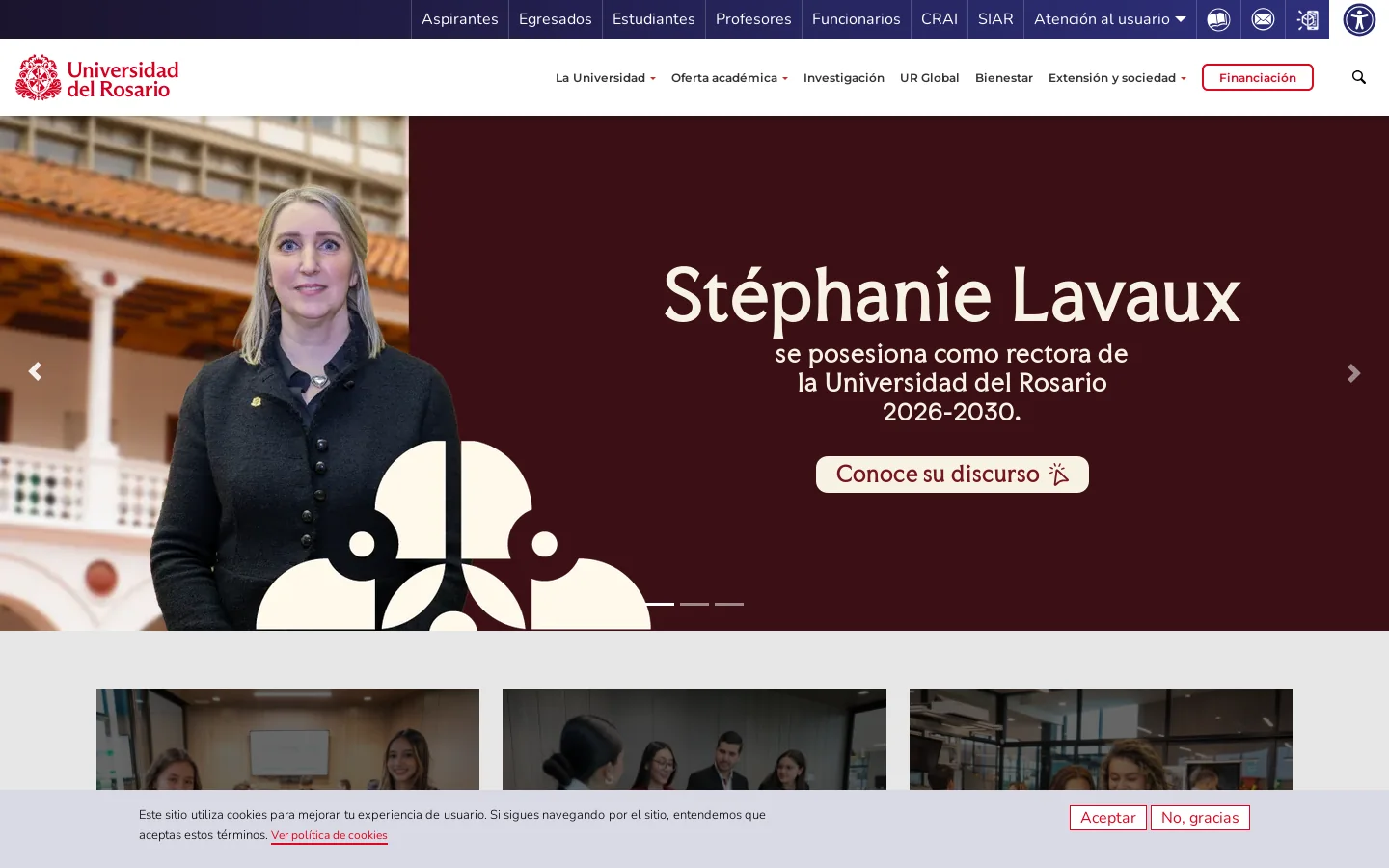The width and height of the screenshot is (1389, 868).
Task: Accept cookies with Aceptar
Action: click(1108, 818)
